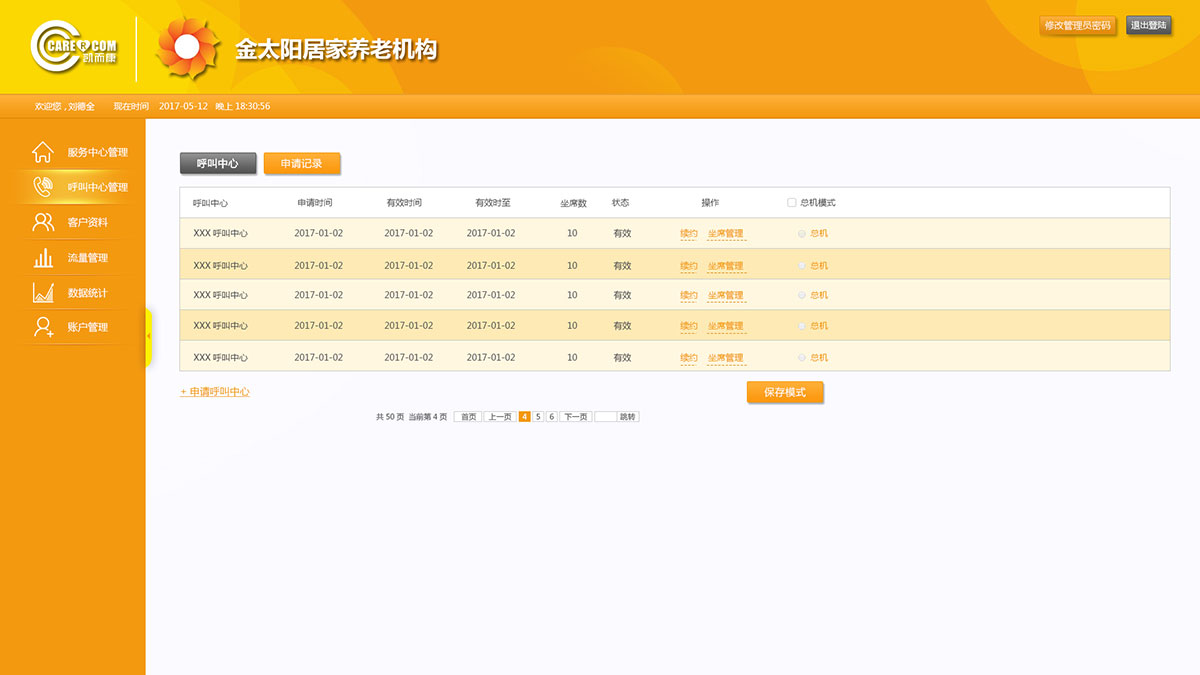Image resolution: width=1200 pixels, height=675 pixels.
Task: Click the 退出登陆 button
Action: (1148, 25)
